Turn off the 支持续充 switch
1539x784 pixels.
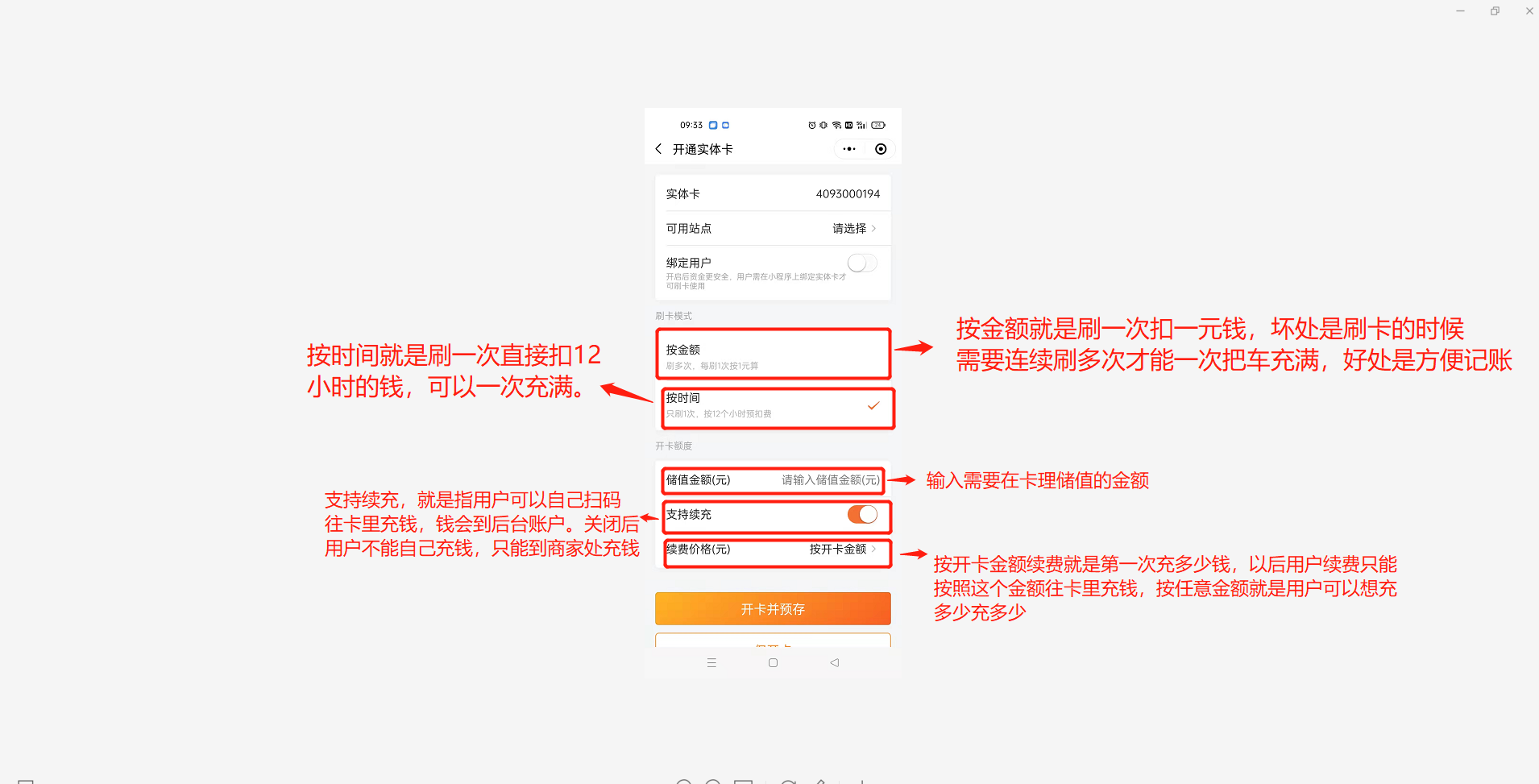click(x=862, y=514)
